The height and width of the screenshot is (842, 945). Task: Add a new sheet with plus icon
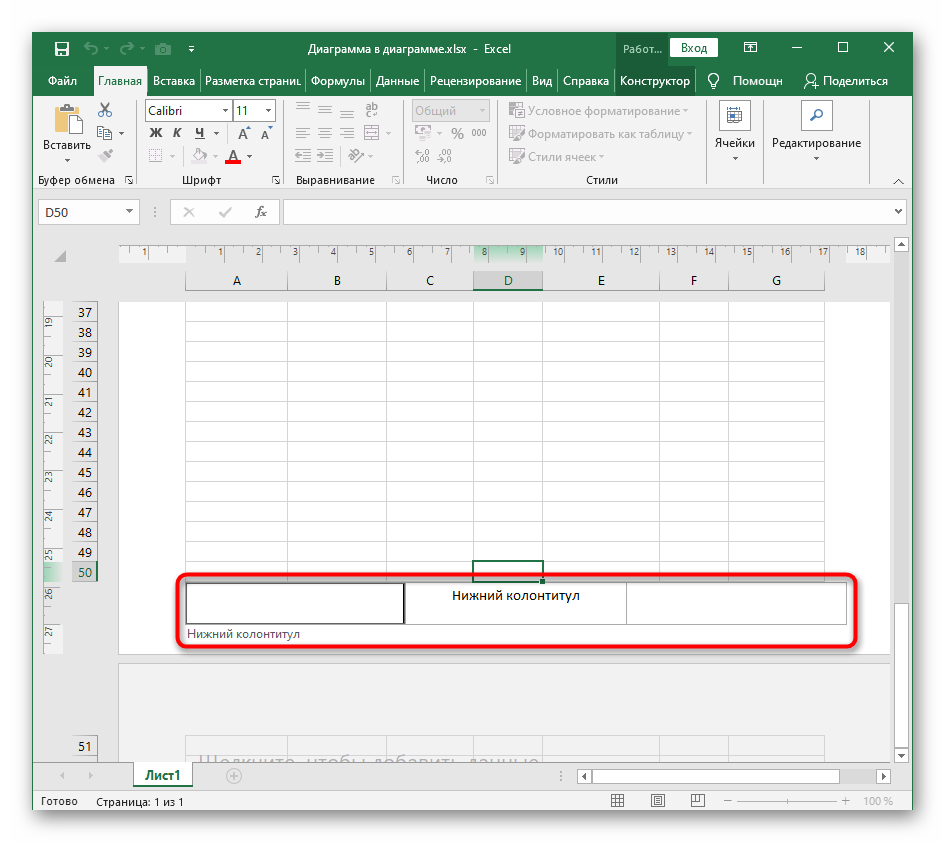[x=234, y=775]
